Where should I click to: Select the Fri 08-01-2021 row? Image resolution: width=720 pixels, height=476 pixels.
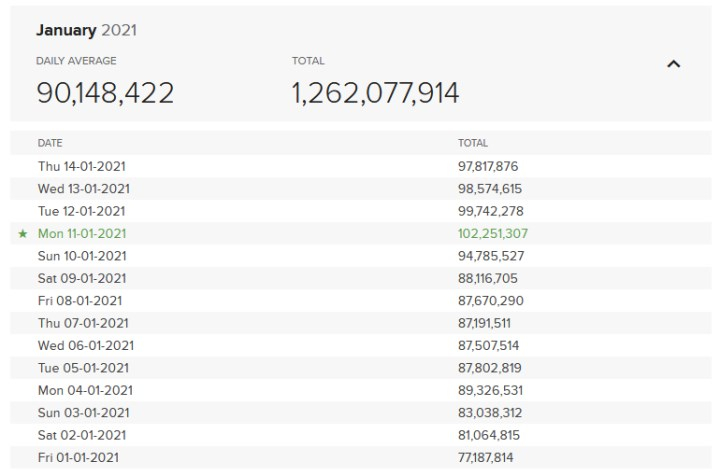pyautogui.click(x=80, y=301)
